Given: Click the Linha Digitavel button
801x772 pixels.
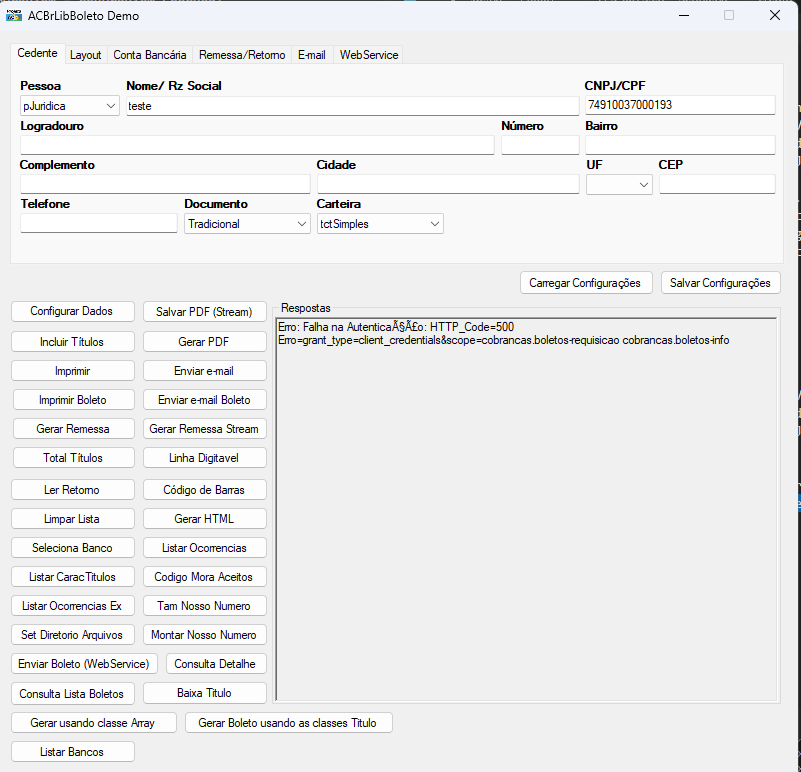Looking at the screenshot, I should point(204,458).
